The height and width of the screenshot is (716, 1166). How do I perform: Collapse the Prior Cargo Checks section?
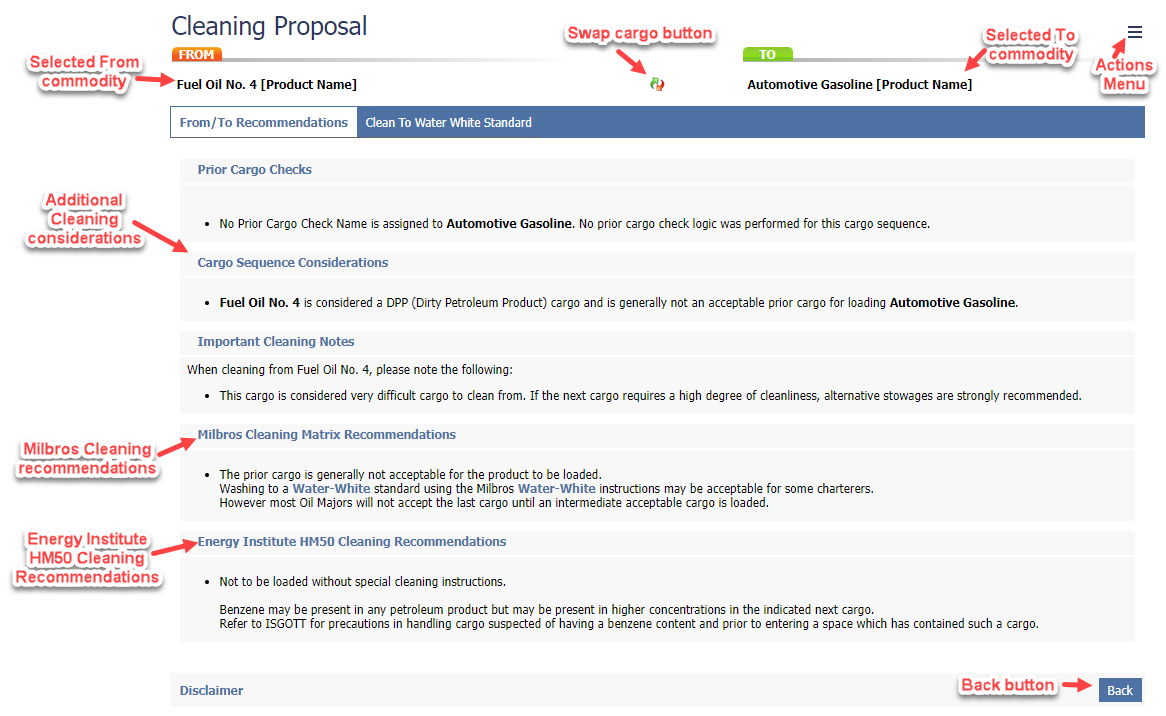[255, 170]
